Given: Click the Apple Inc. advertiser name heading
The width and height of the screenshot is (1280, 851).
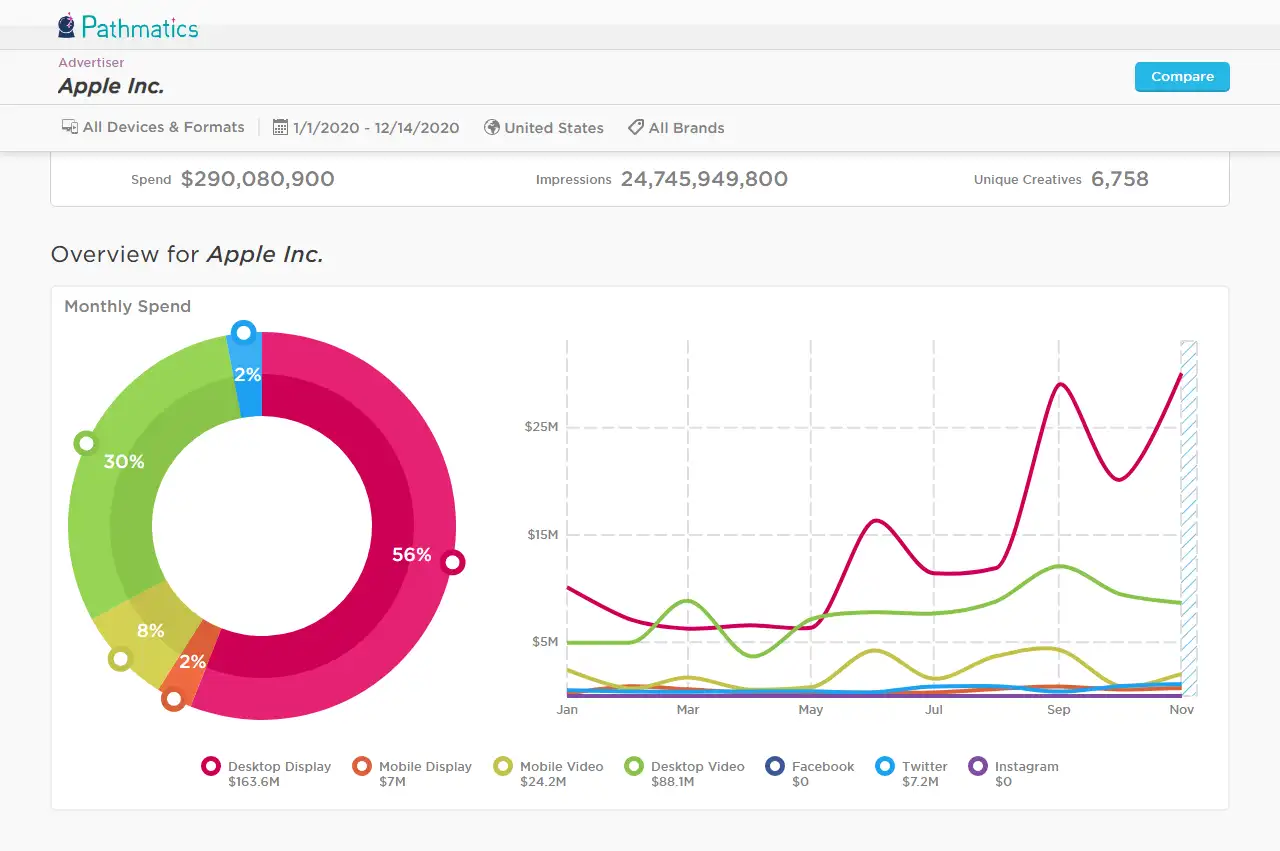Looking at the screenshot, I should pos(111,86).
